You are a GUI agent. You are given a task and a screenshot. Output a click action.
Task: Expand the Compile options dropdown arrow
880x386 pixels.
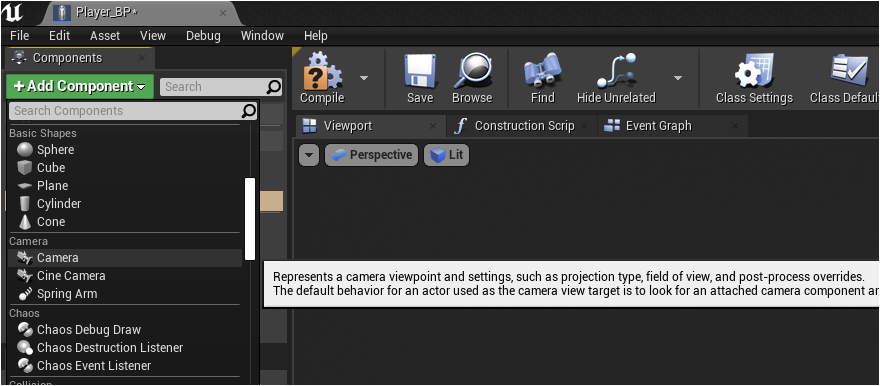364,77
